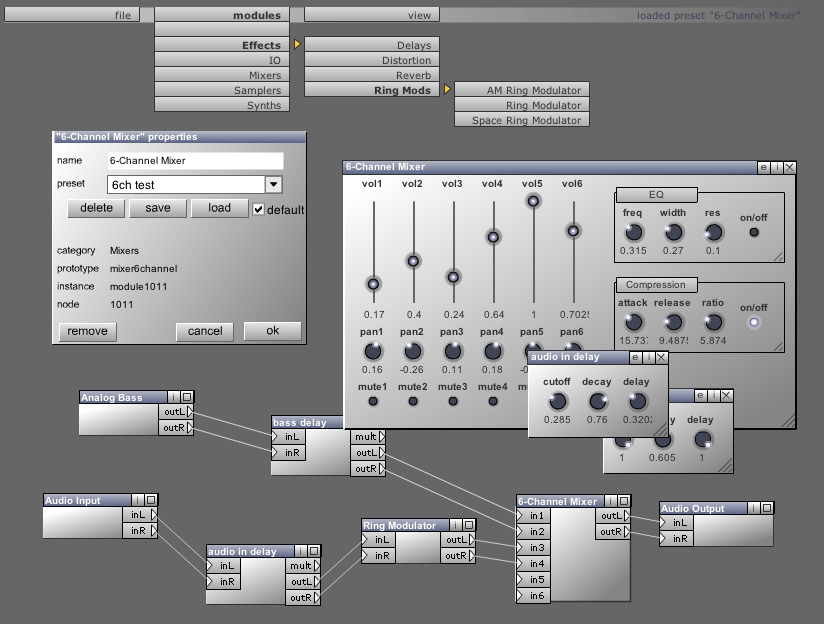Click the e icon in the 6-Channel Mixer window title bar

[x=764, y=167]
